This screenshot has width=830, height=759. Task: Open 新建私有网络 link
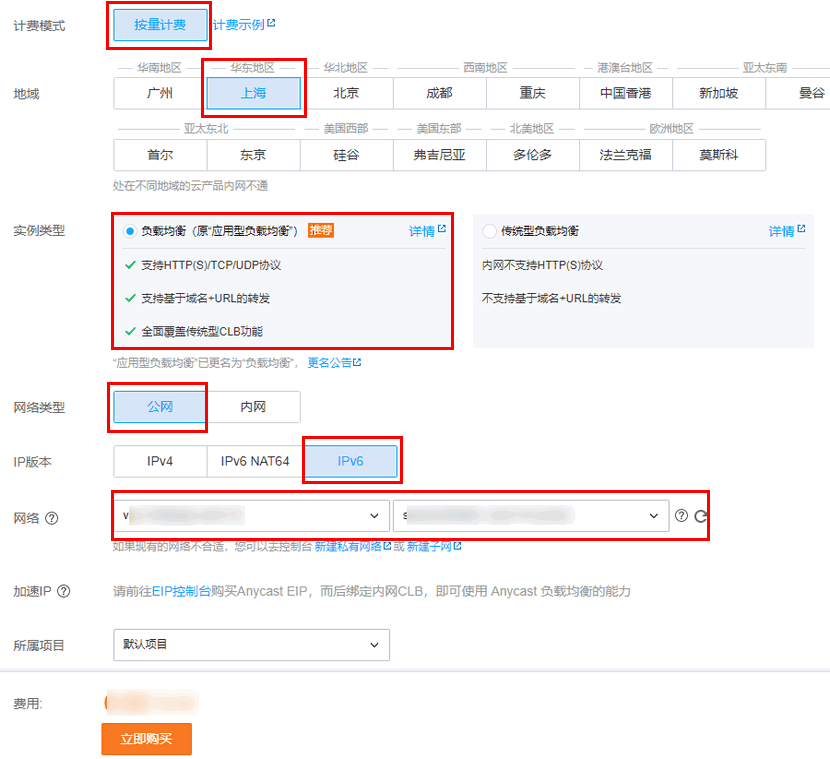(x=353, y=546)
